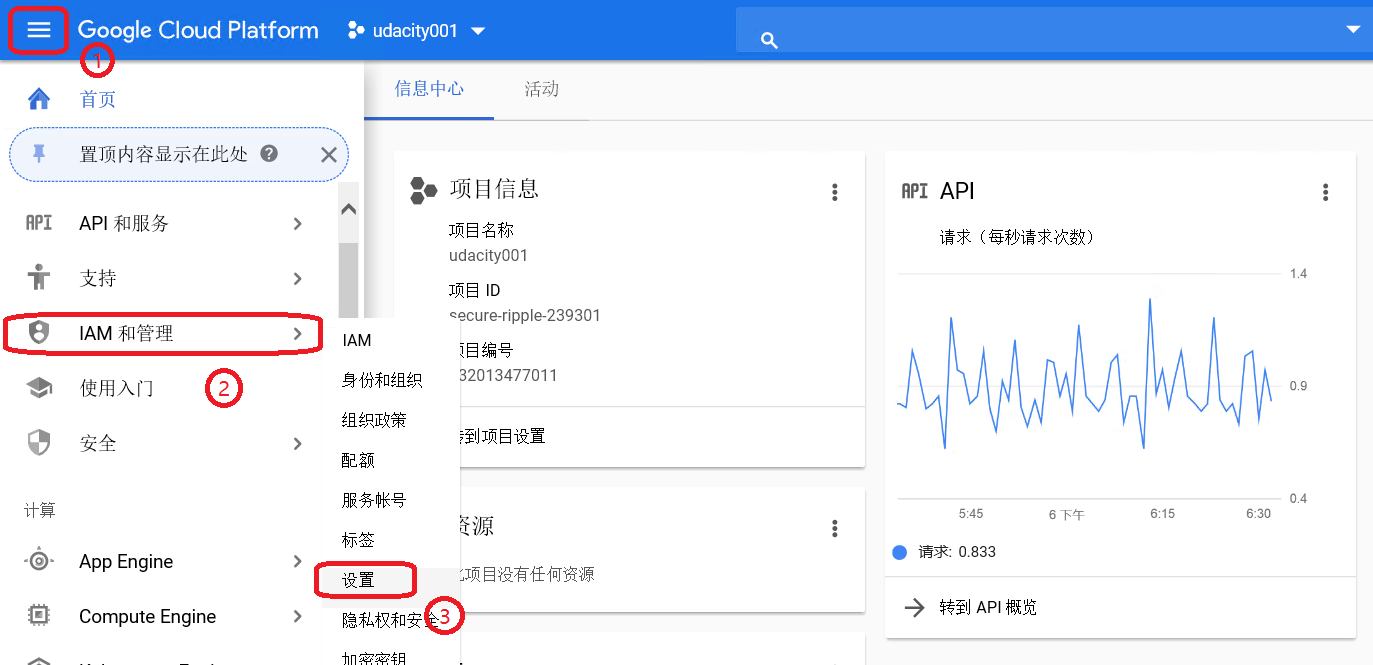1373x665 pixels.
Task: Switch to the 活动 tab
Action: point(542,89)
